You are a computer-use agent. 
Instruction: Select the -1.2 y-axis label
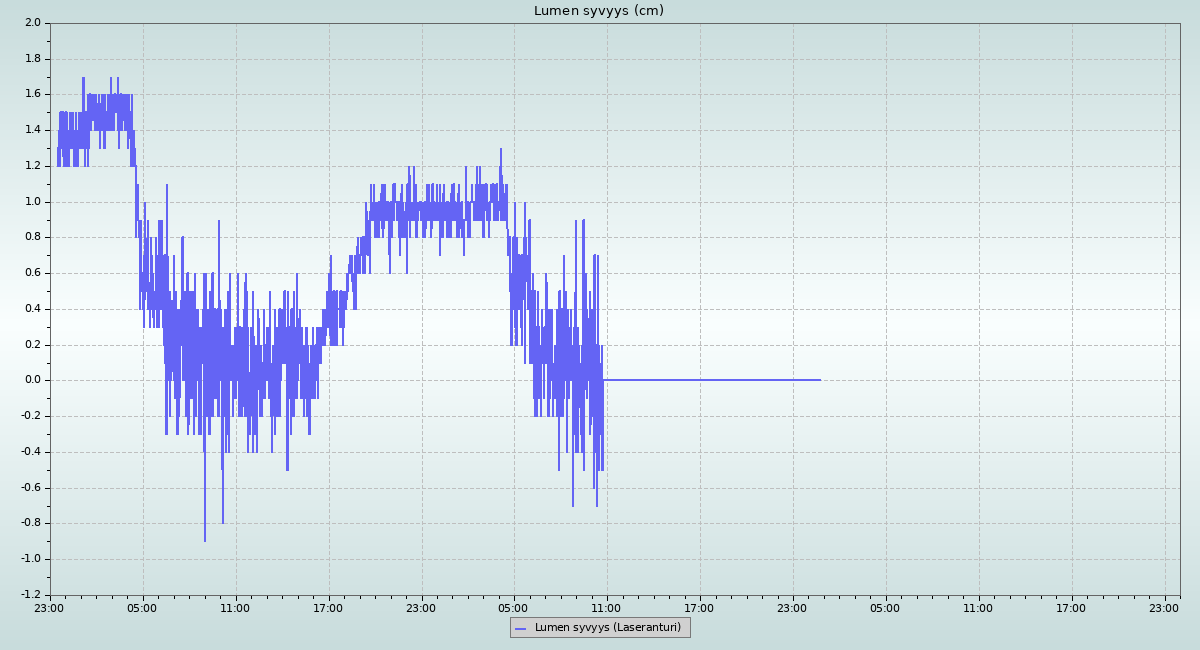pyautogui.click(x=30, y=595)
